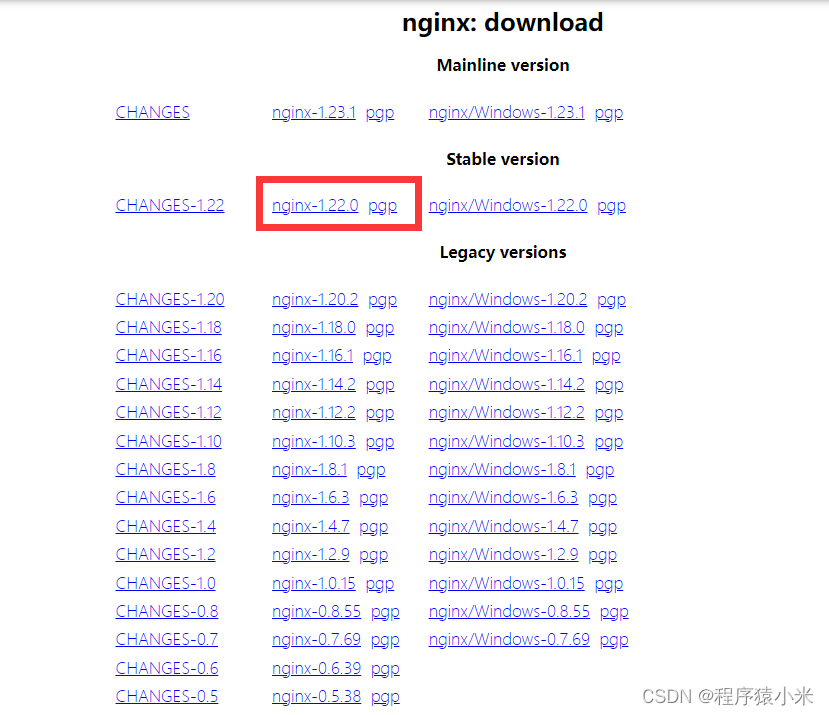Download nginx/Windows-1.14.2
829x715 pixels.
[x=506, y=384]
